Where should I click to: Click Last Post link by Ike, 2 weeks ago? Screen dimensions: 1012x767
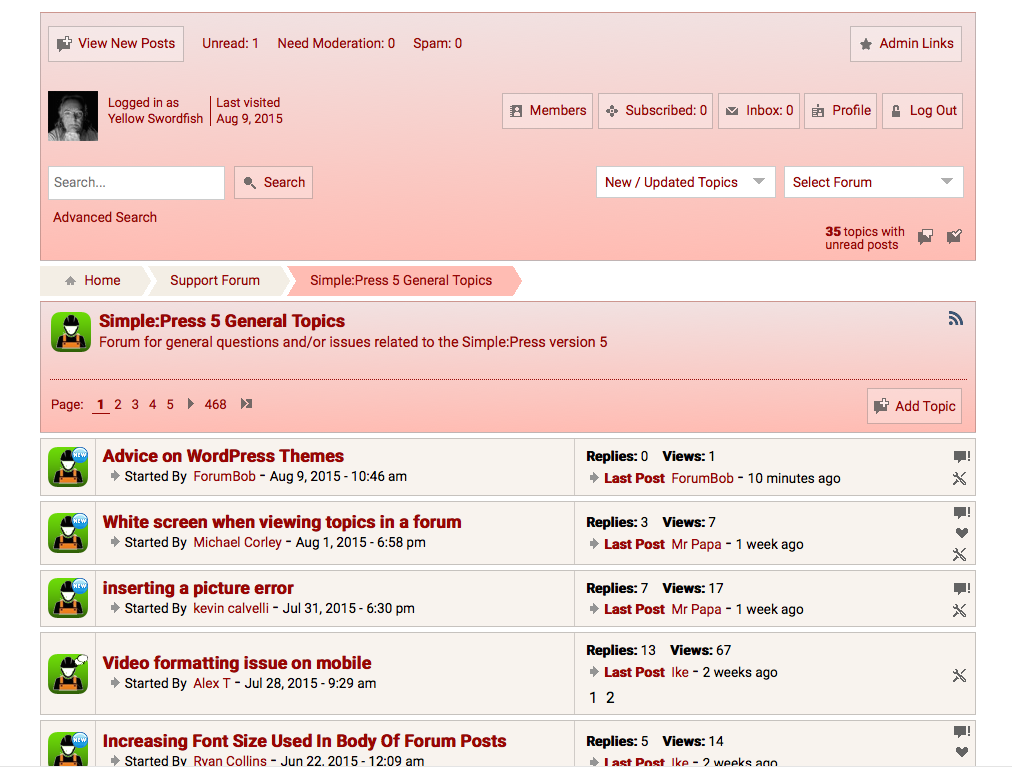[634, 672]
